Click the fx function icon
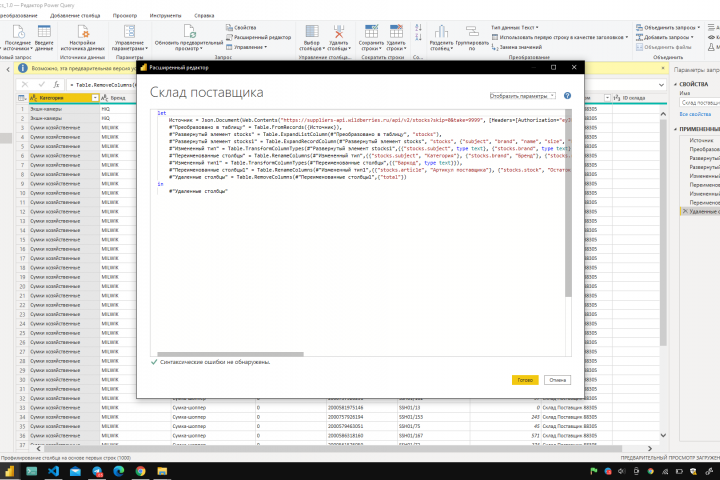 [56, 85]
